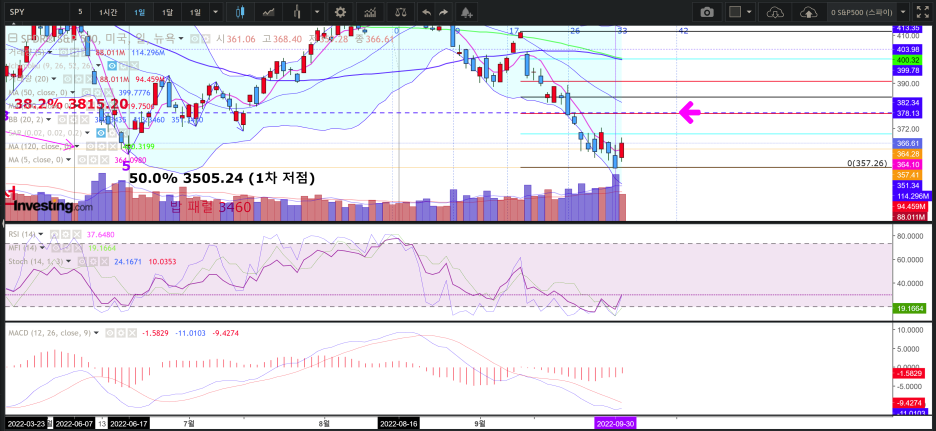Select the candlestick chart style icon
Image resolution: width=936 pixels, height=431 pixels.
pos(240,12)
